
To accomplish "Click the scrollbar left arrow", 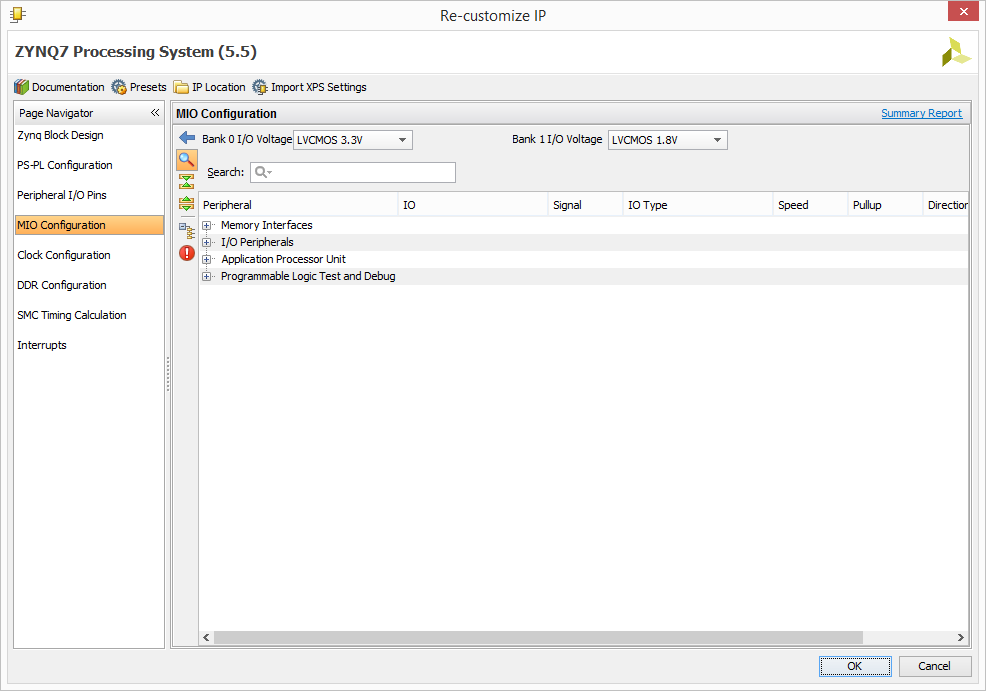I will (x=206, y=638).
